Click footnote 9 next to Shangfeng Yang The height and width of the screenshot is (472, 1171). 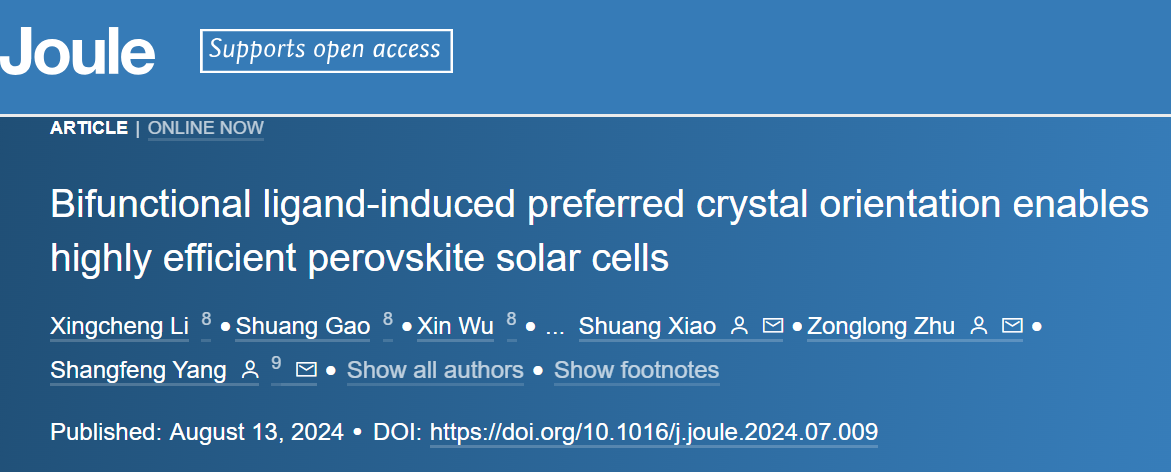click(276, 364)
